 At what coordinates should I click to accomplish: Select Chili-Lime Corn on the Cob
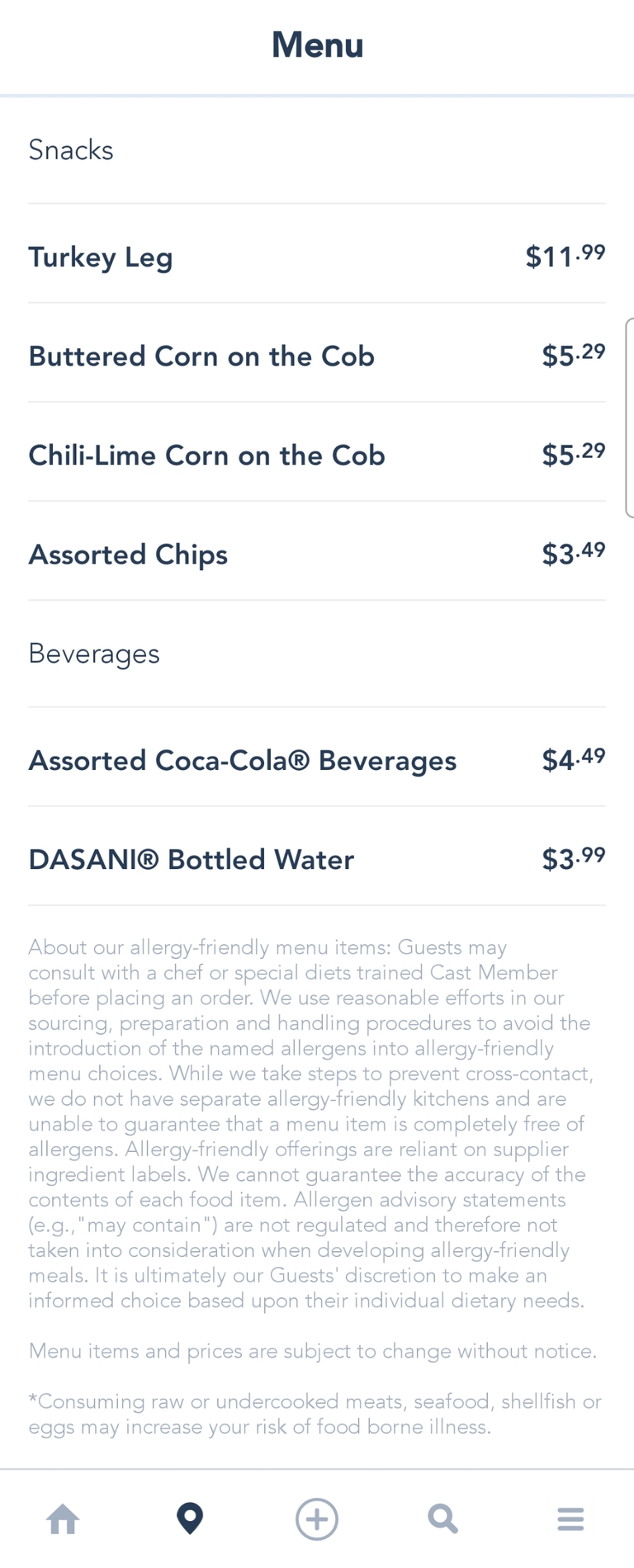[x=206, y=456]
